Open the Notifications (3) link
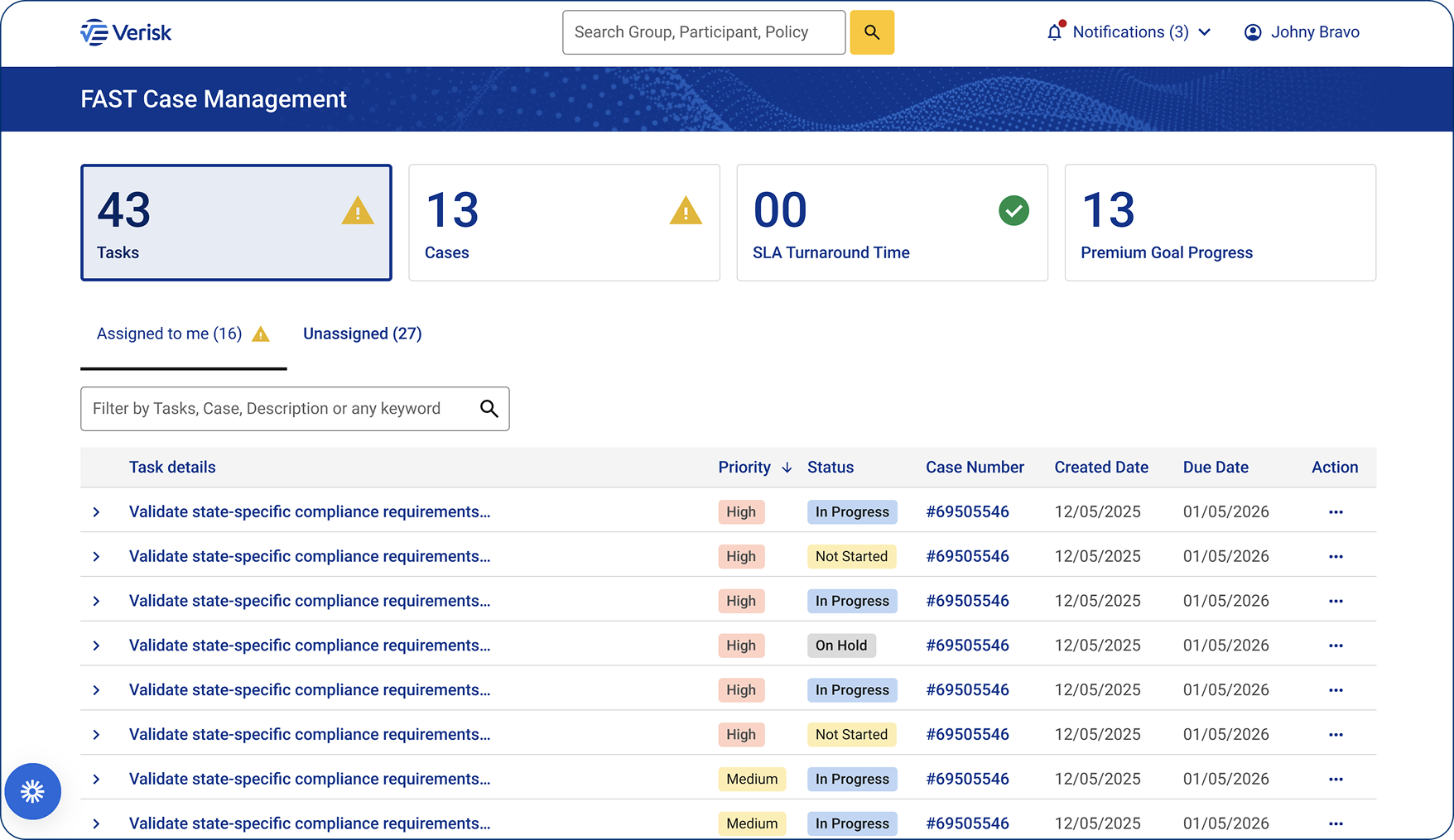Image resolution: width=1454 pixels, height=840 pixels. point(1130,32)
